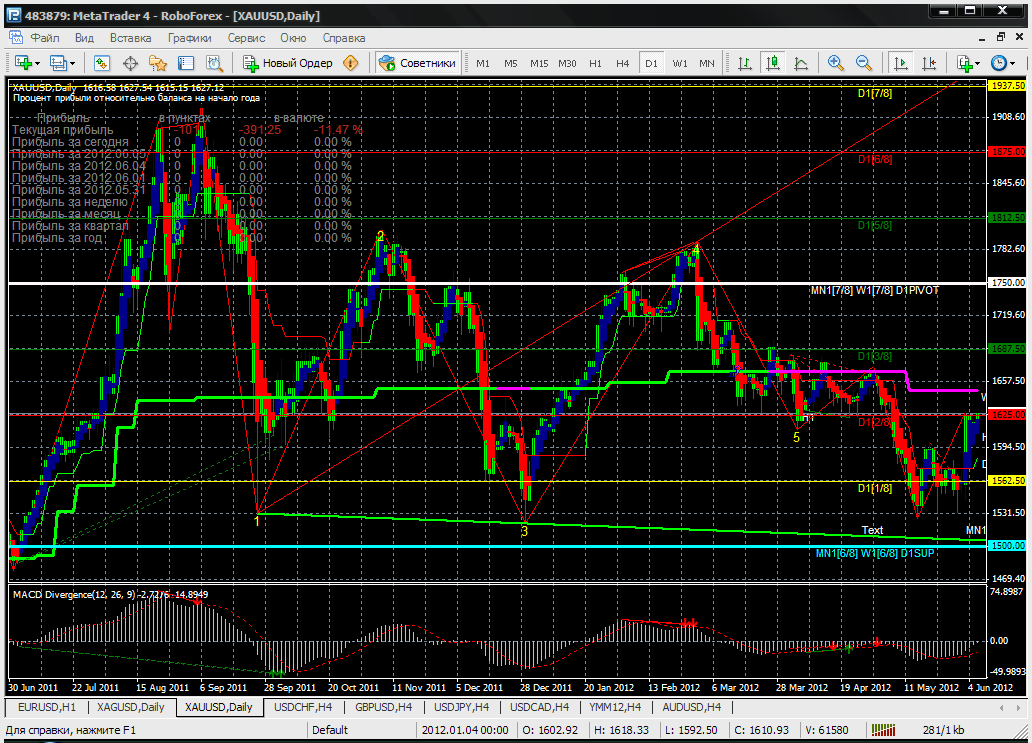Viewport: 1032px width, 743px height.
Task: Select line chart display icon
Action: tap(801, 63)
